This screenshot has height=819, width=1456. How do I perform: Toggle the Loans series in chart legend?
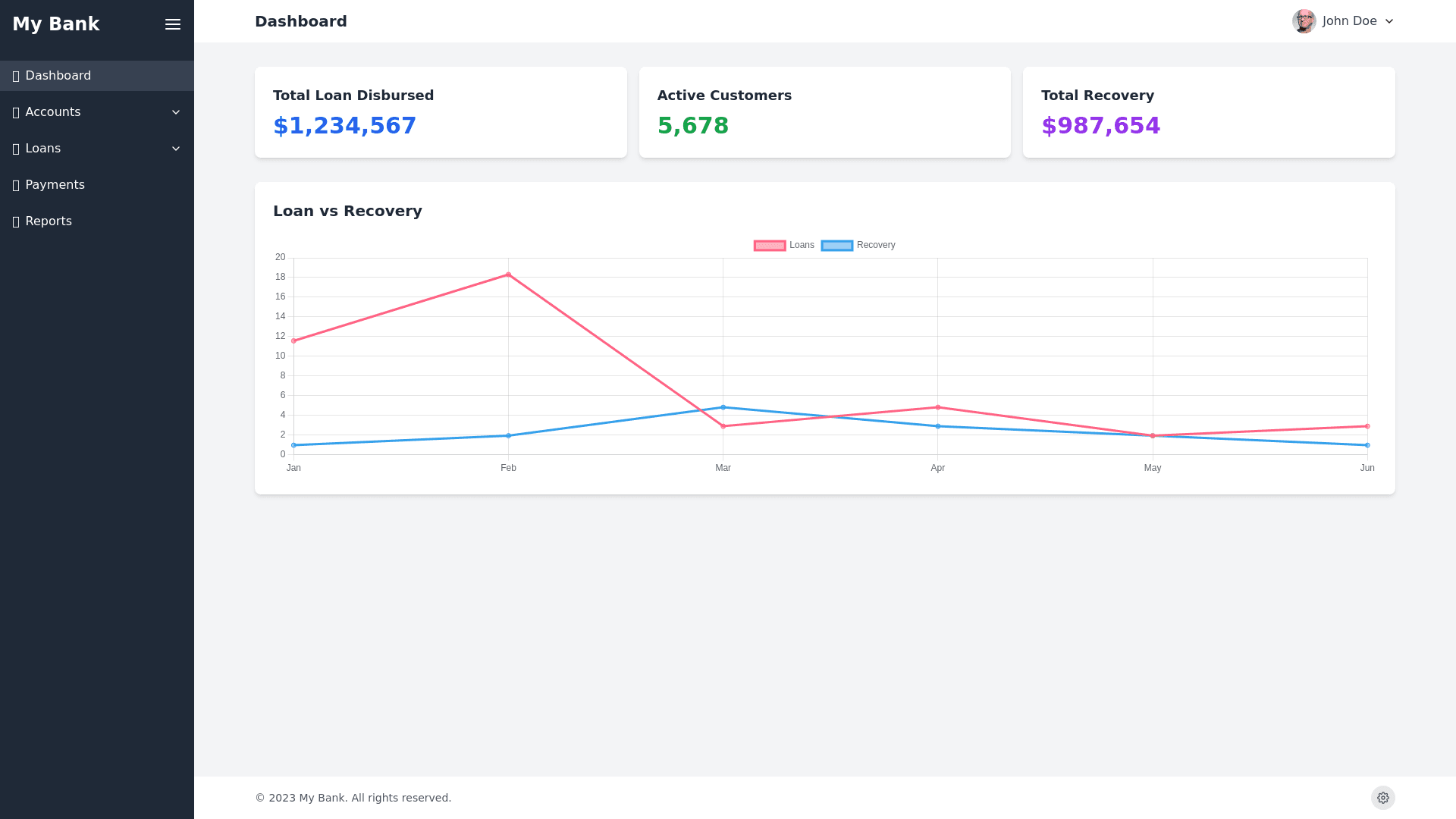[x=801, y=245]
